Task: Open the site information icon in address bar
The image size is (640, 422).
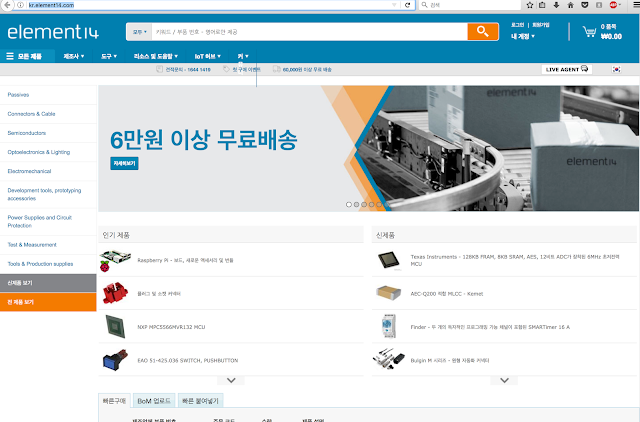Action: tap(20, 5)
